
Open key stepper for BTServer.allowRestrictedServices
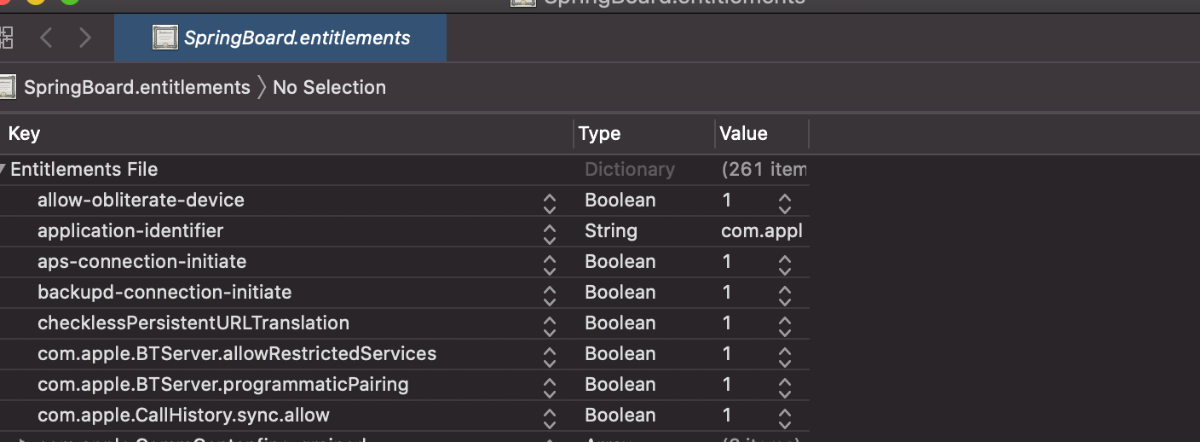[x=549, y=357]
